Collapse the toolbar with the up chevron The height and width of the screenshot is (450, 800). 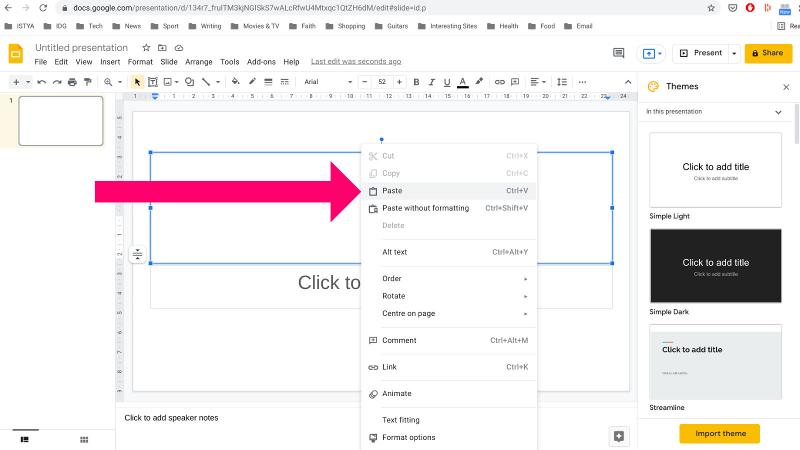tap(628, 82)
